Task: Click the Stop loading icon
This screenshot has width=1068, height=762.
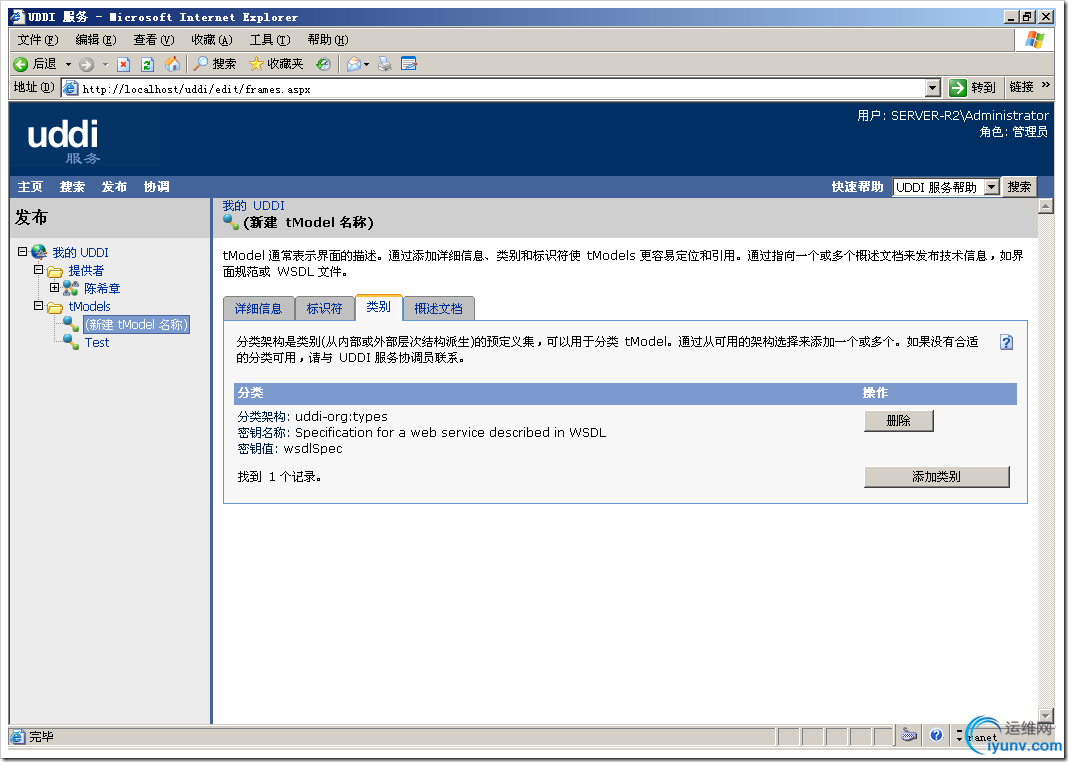Action: (123, 65)
